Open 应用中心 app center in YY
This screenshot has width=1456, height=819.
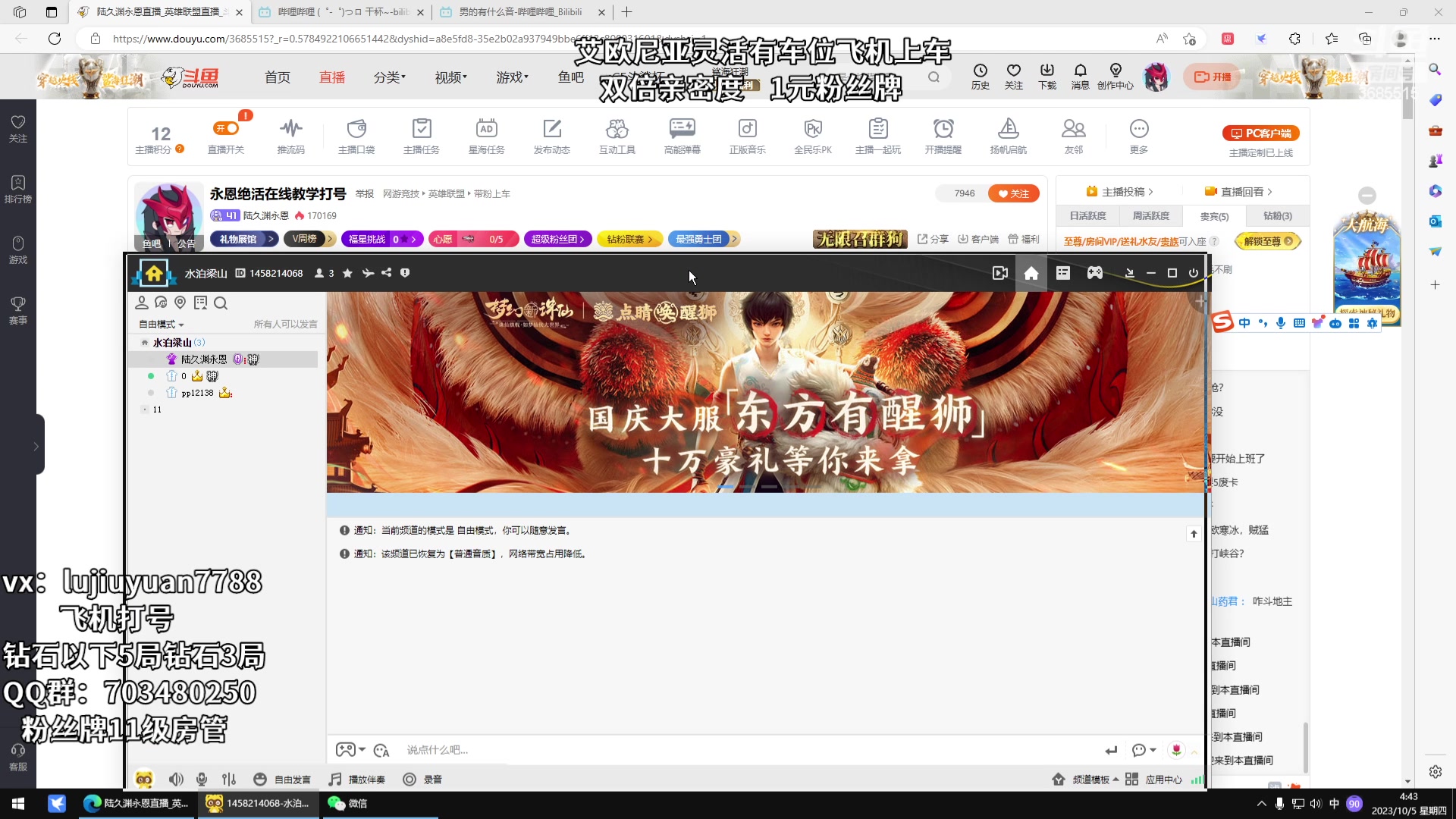1154,780
